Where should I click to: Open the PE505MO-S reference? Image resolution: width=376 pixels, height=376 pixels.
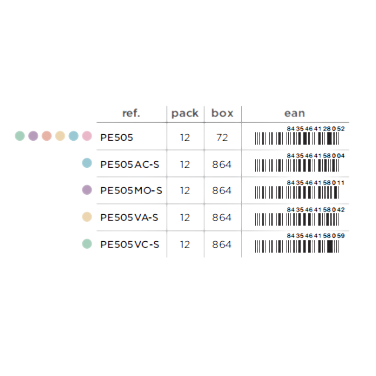point(131,191)
